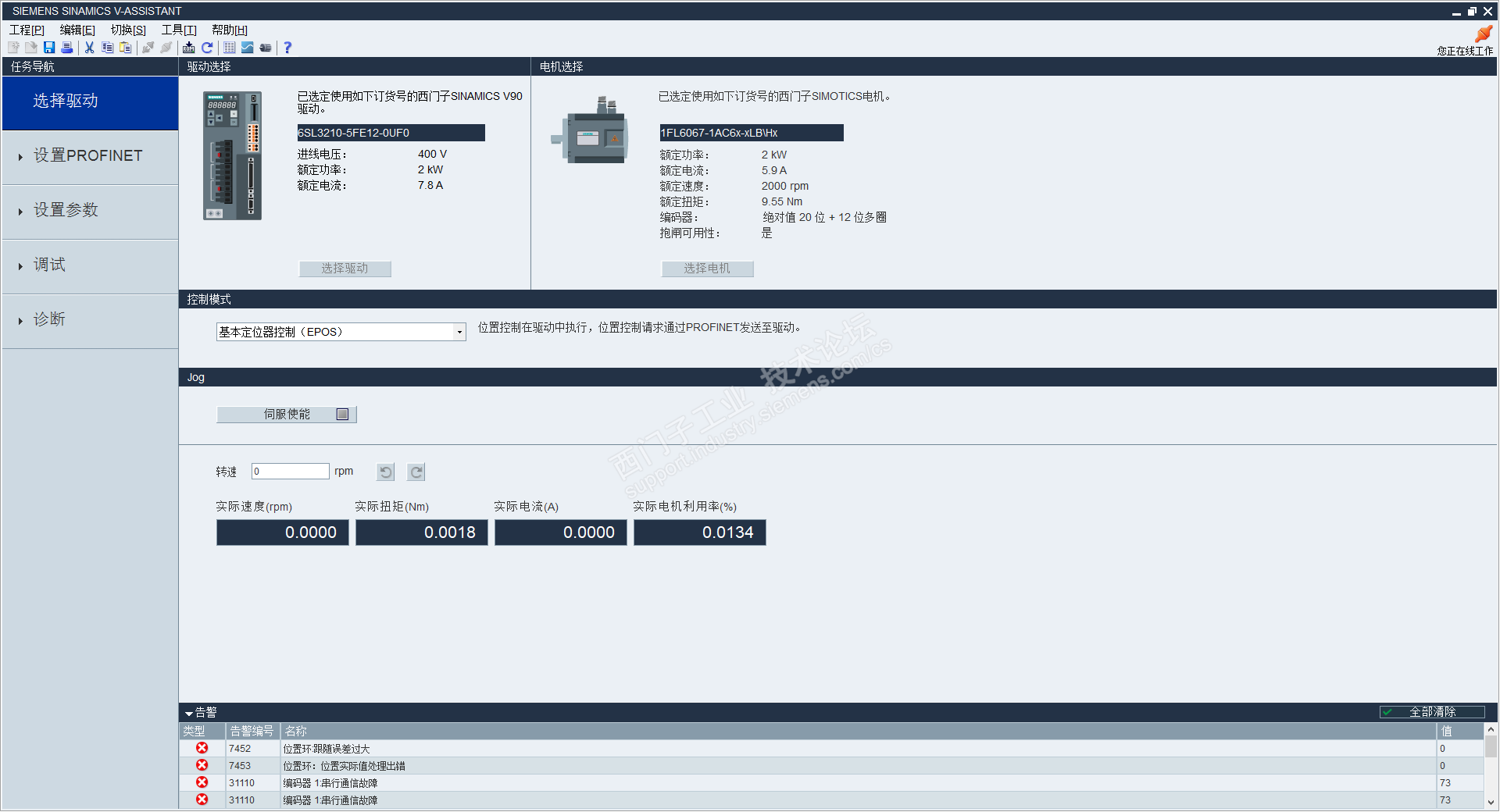Click the Print toolbar icon
This screenshot has height=812, width=1500.
pos(67,48)
